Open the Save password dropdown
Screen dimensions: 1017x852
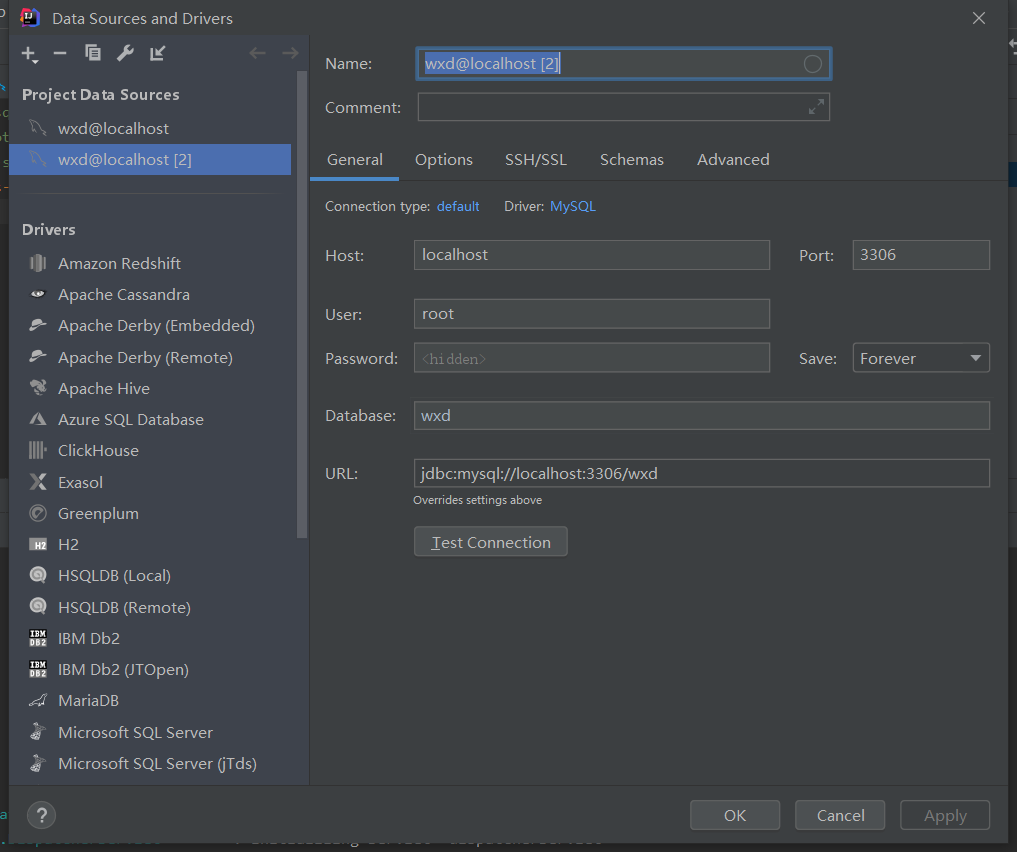pyautogui.click(x=921, y=358)
